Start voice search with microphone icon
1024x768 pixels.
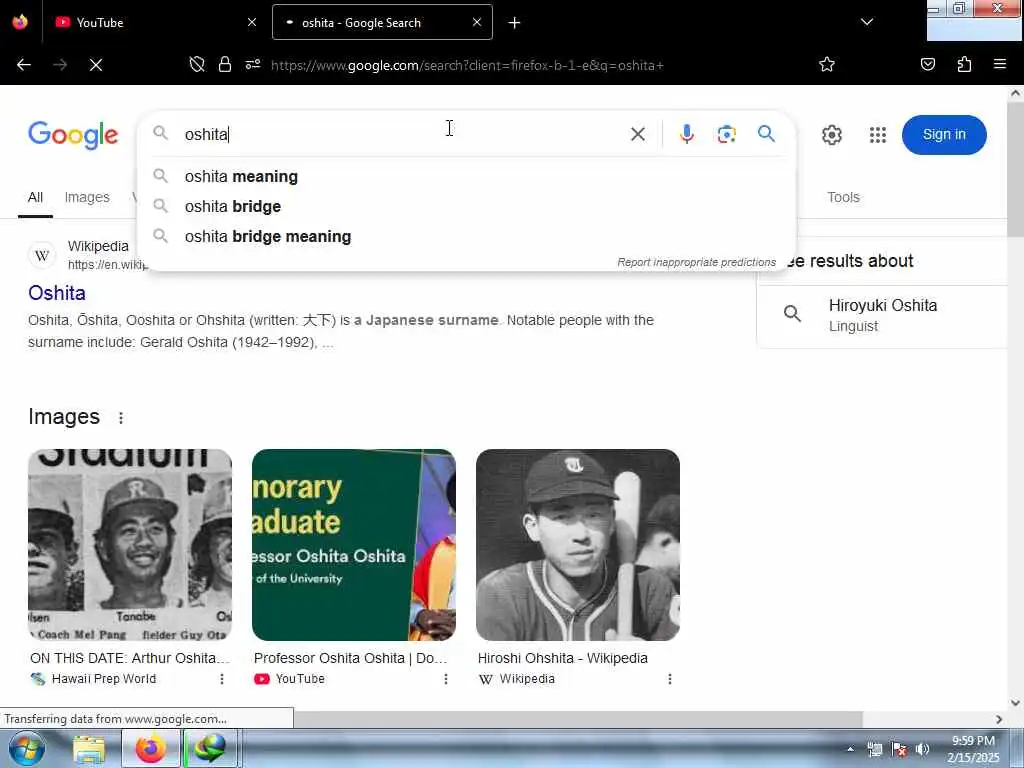point(686,135)
